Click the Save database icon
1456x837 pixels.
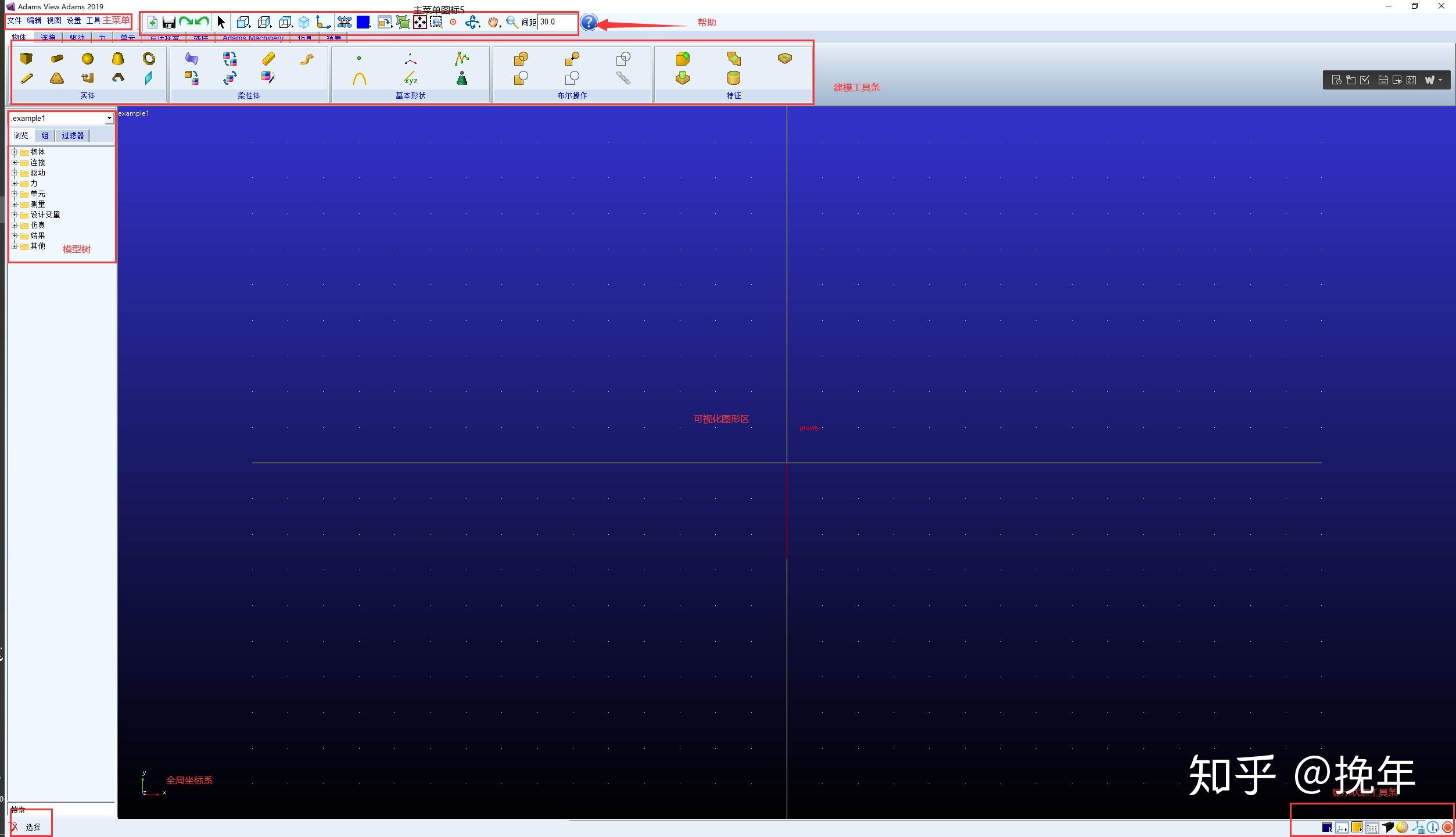169,22
